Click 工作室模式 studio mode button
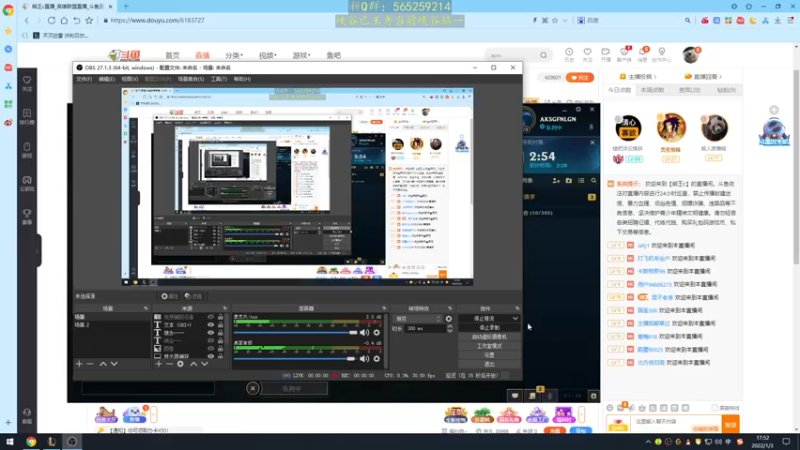The width and height of the screenshot is (800, 450). coord(489,346)
